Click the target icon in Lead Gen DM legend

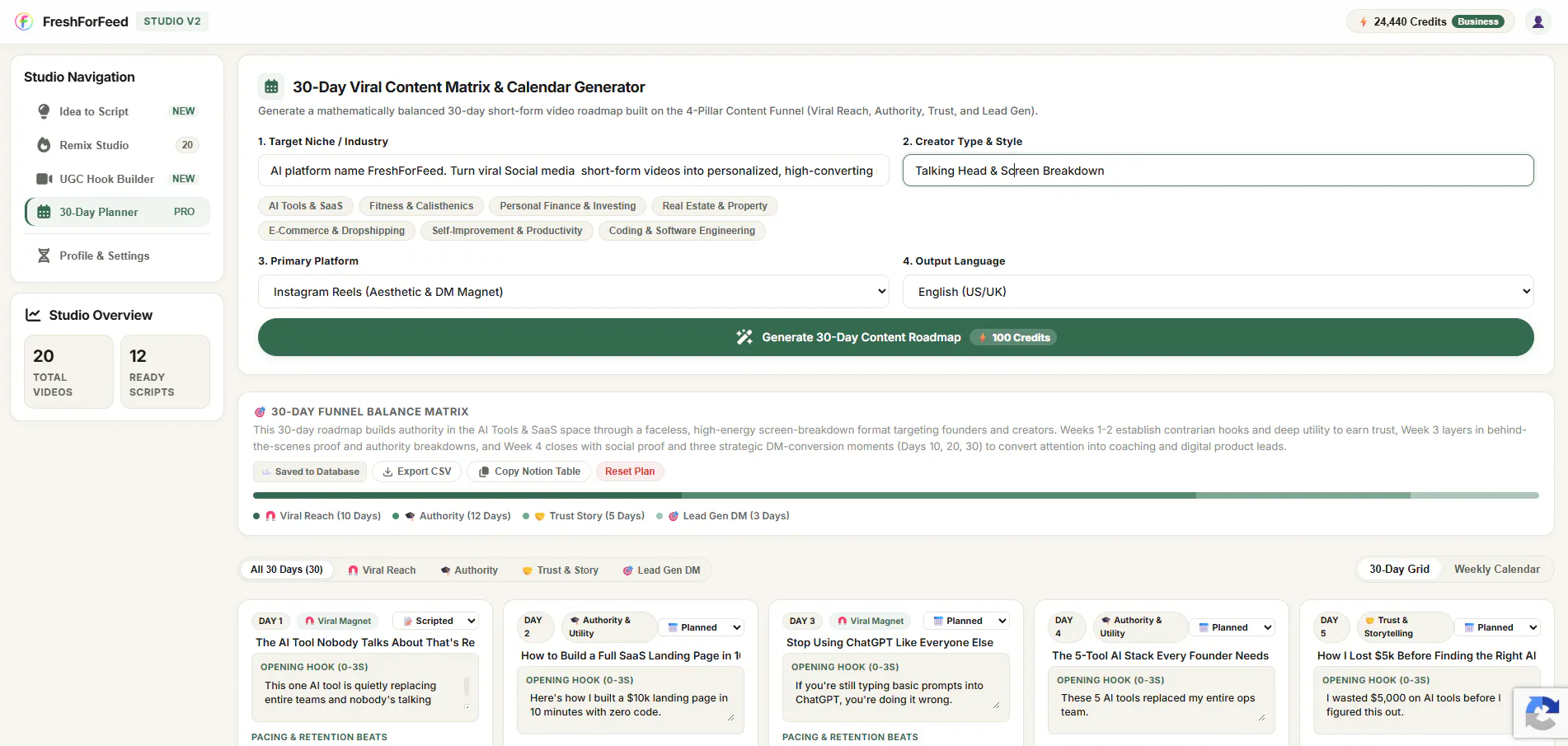click(x=674, y=516)
